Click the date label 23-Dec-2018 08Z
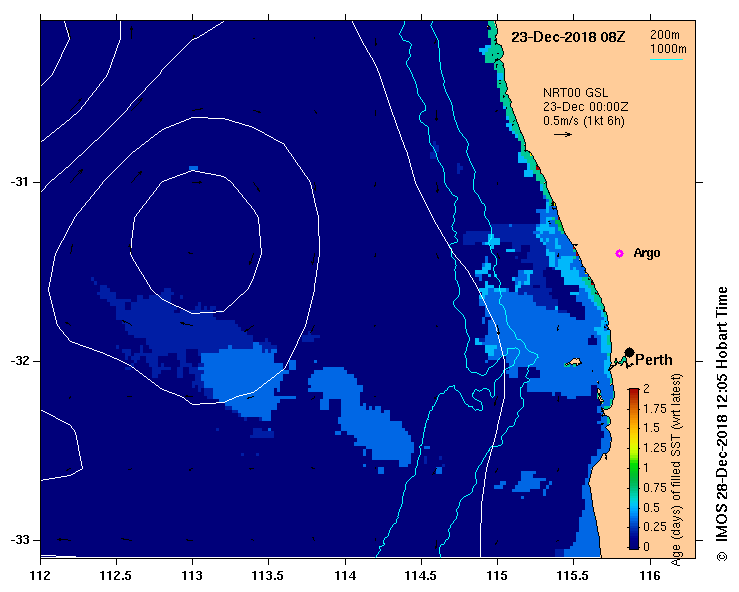 [x=568, y=37]
